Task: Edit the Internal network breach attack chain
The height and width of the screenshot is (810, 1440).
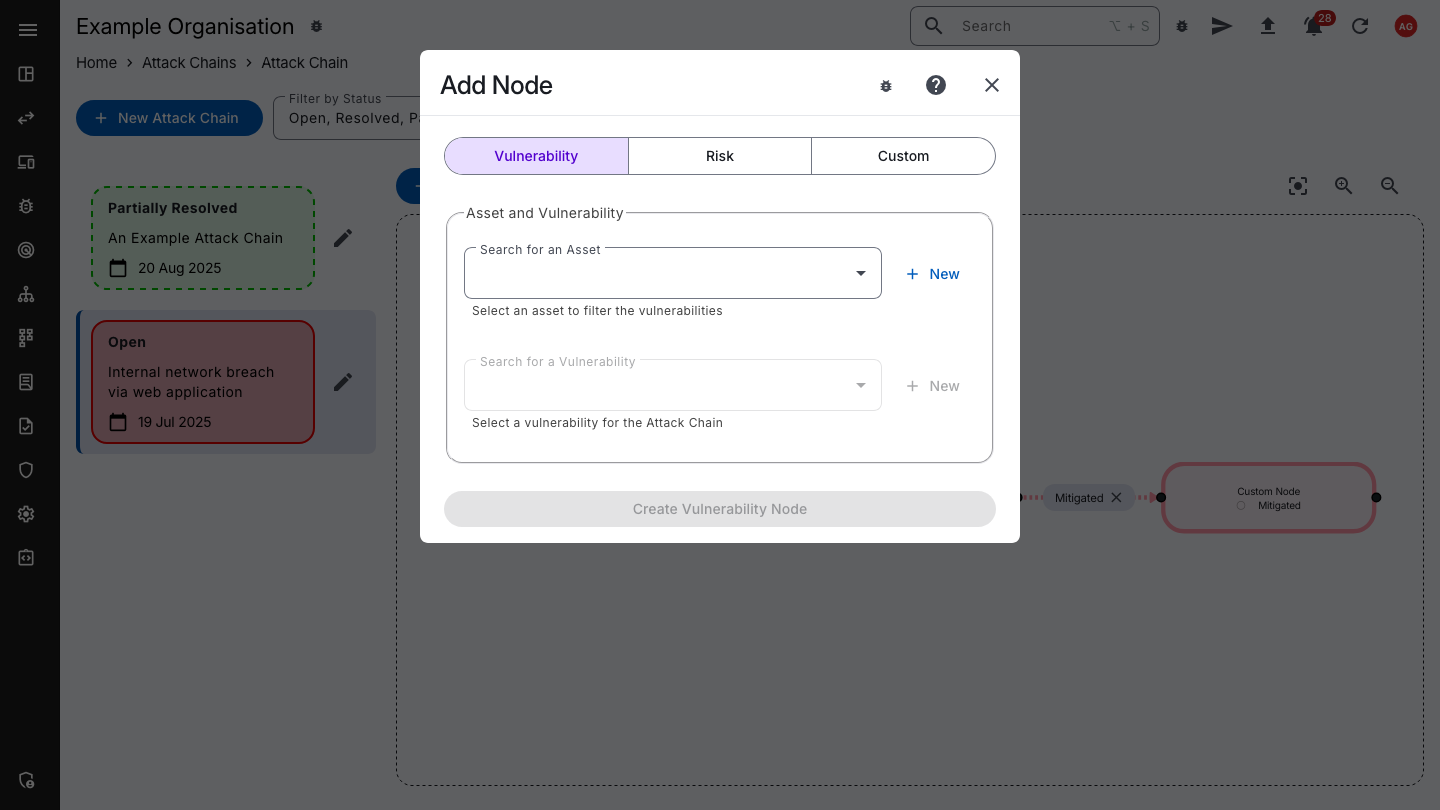Action: tap(343, 382)
